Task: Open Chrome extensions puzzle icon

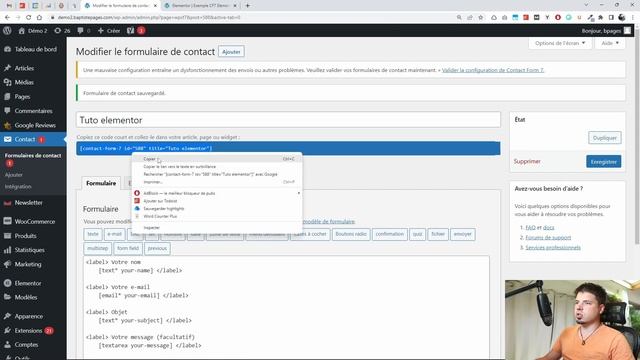Action: coord(600,18)
